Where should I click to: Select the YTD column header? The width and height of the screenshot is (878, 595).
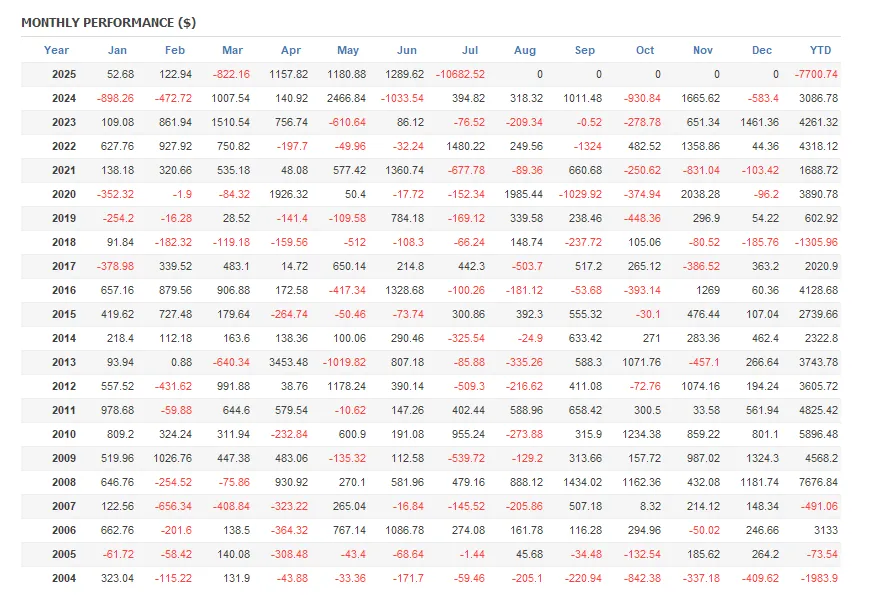820,50
